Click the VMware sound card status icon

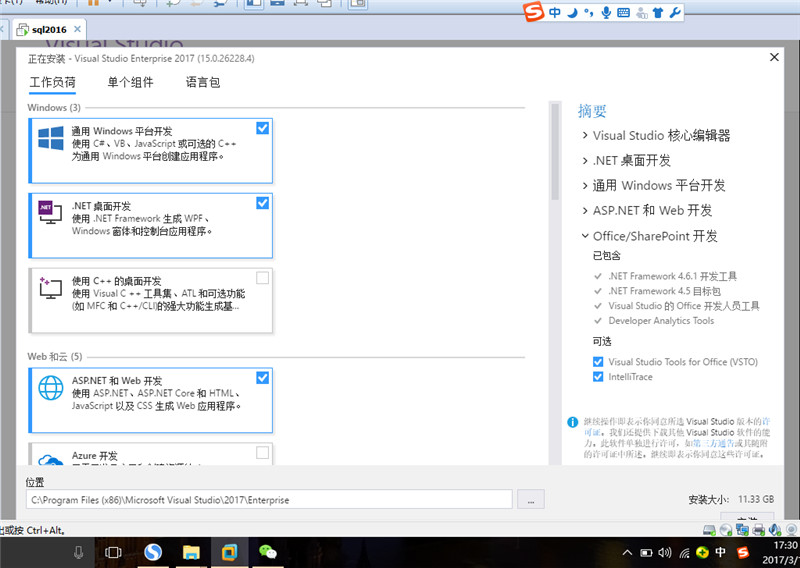[774, 530]
